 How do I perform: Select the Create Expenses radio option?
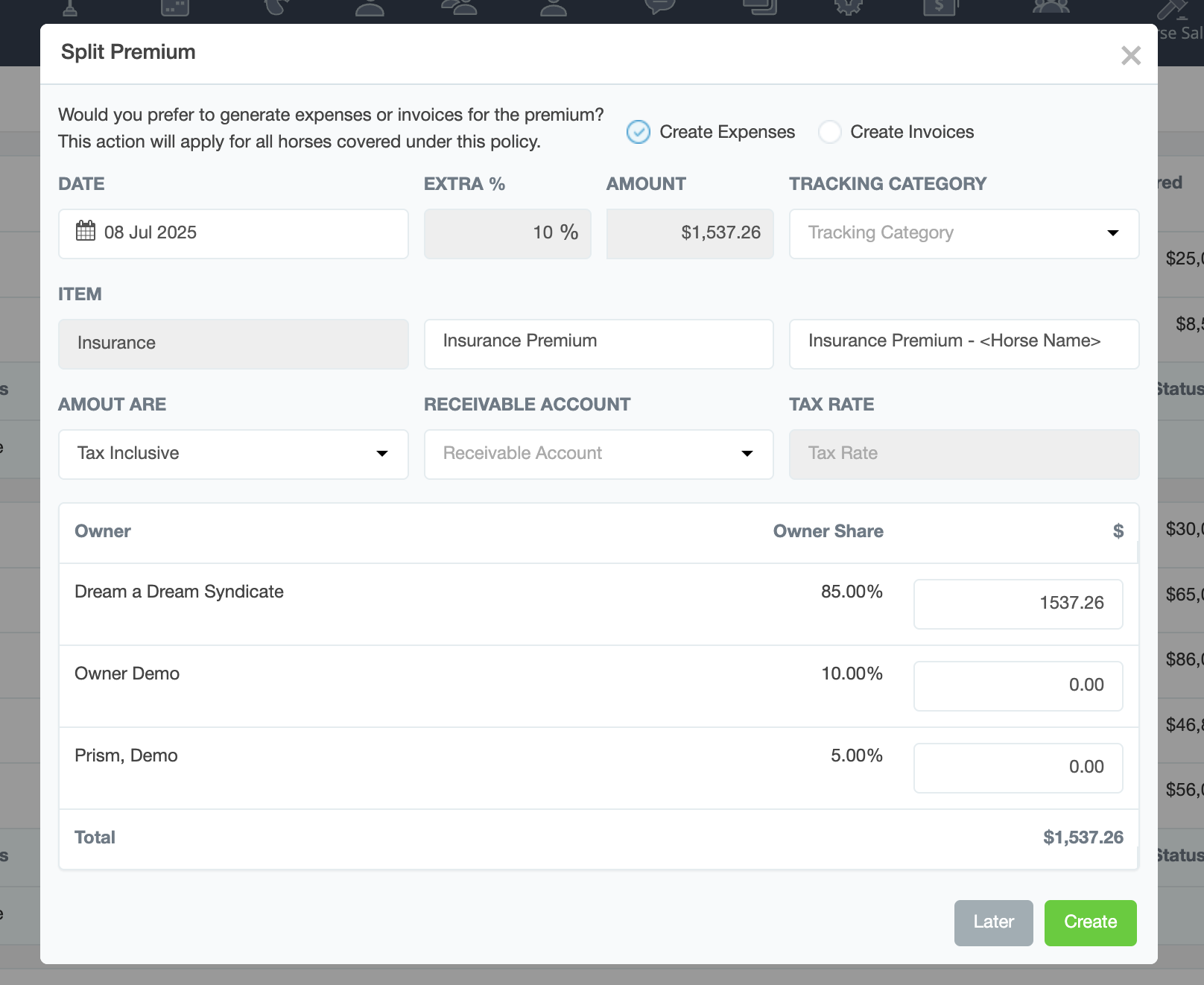point(639,132)
